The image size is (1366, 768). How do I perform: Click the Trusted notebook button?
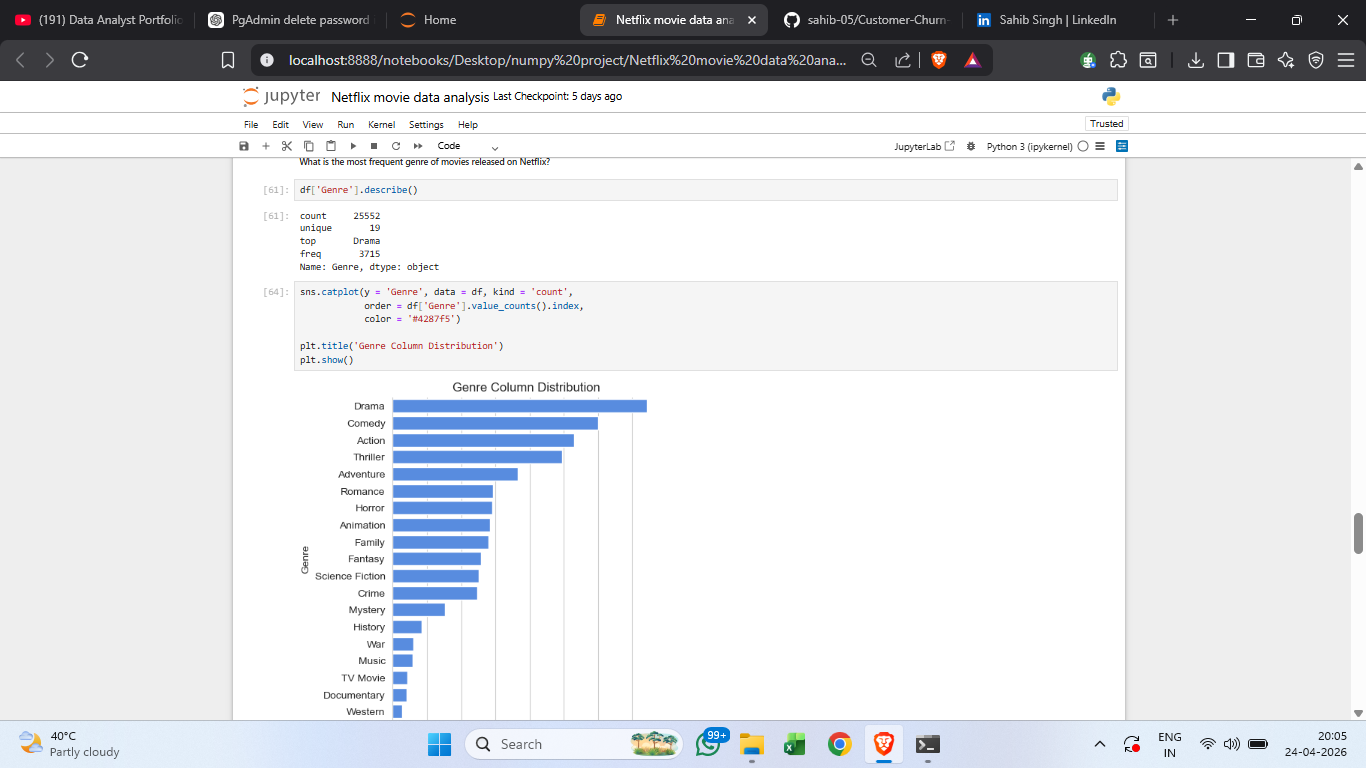[1106, 124]
